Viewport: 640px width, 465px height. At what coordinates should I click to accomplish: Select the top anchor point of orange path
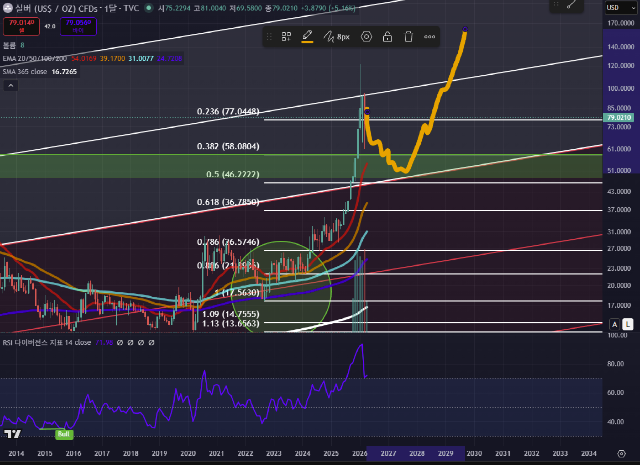465,29
